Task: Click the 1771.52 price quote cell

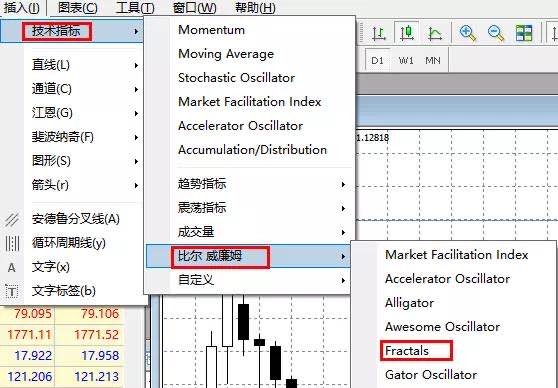Action: coord(96,335)
